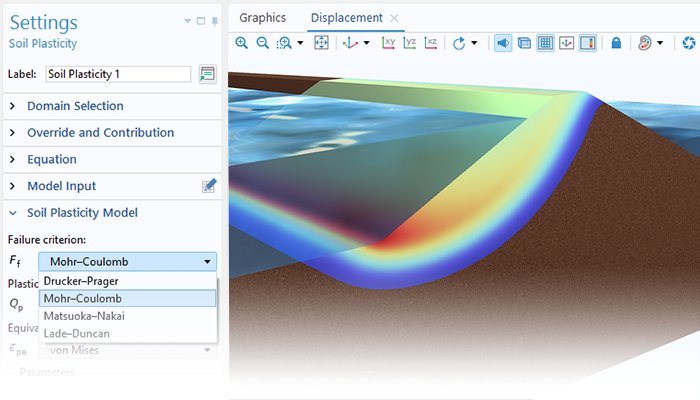This screenshot has width=700, height=400.
Task: Click the Settings panel maximize icon
Action: [x=201, y=21]
